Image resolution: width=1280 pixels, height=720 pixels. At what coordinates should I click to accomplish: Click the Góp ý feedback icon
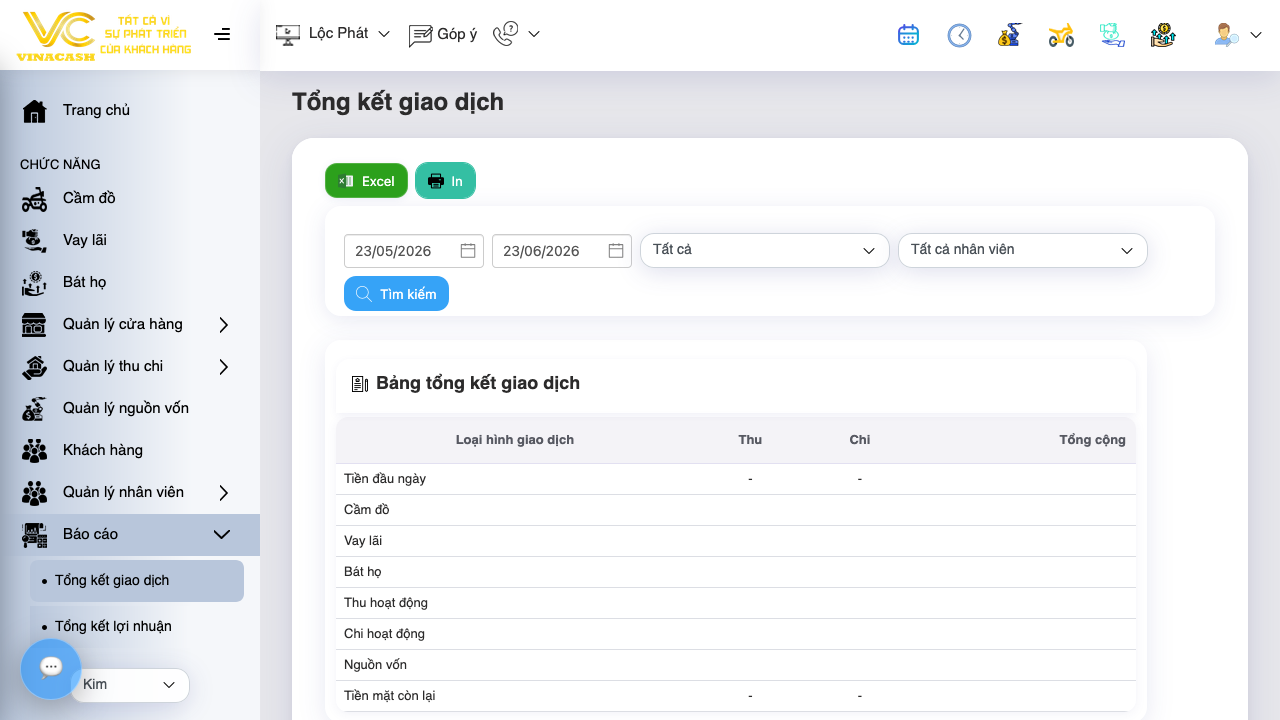420,36
